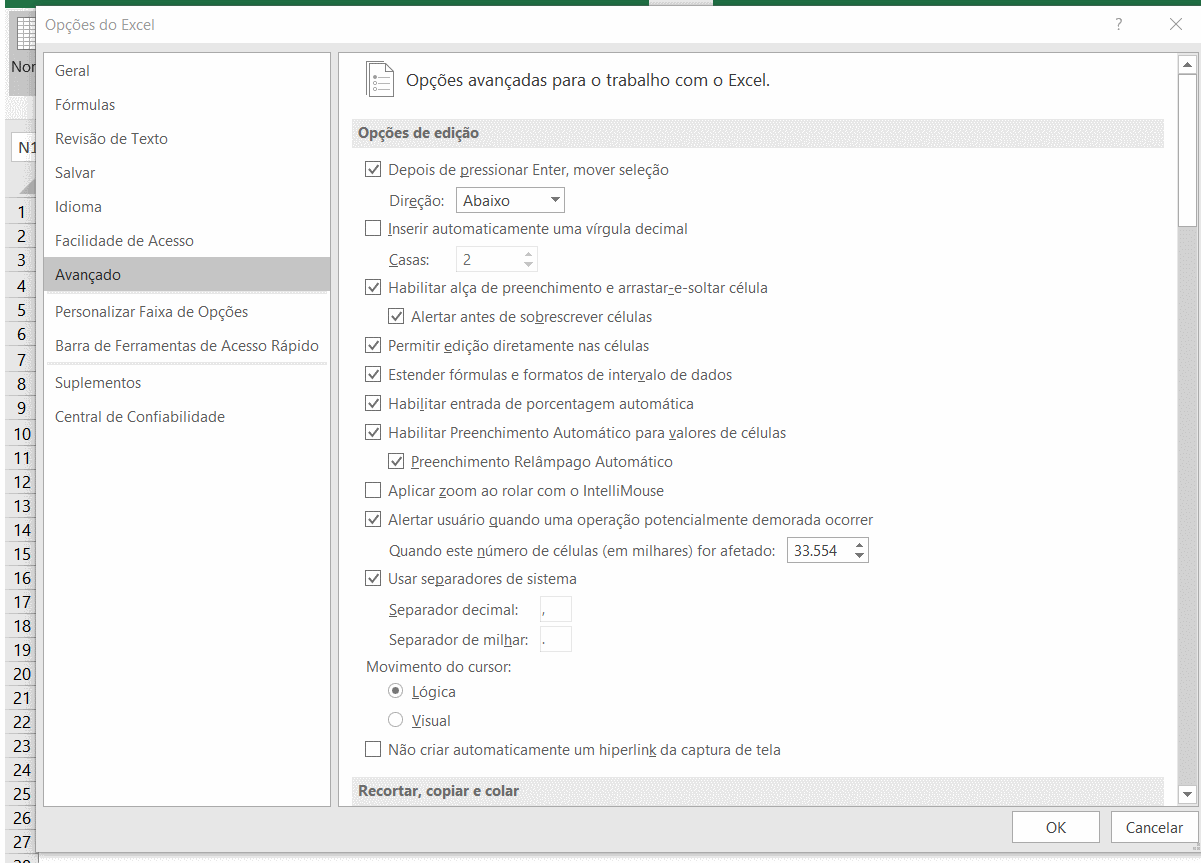Go to Personalizar Faixa de Opções
Screen dimensions: 1201x863
click(x=151, y=312)
